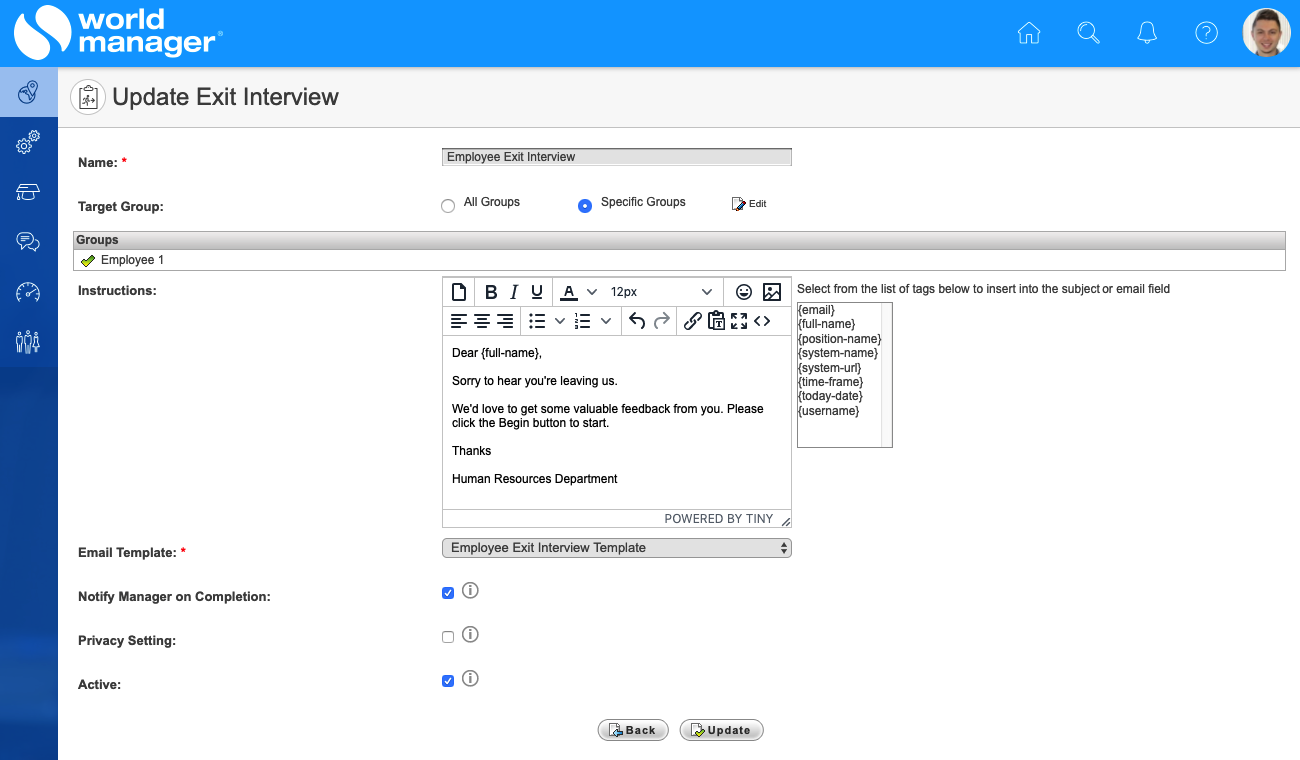The image size is (1300, 760).
Task: Open the text color dropdown arrow
Action: (592, 292)
